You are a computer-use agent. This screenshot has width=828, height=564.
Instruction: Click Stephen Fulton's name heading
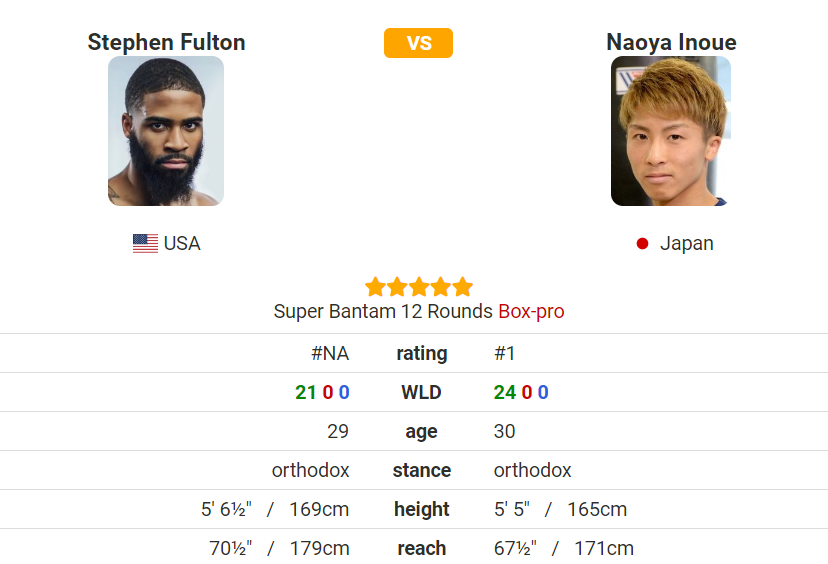[x=166, y=42]
